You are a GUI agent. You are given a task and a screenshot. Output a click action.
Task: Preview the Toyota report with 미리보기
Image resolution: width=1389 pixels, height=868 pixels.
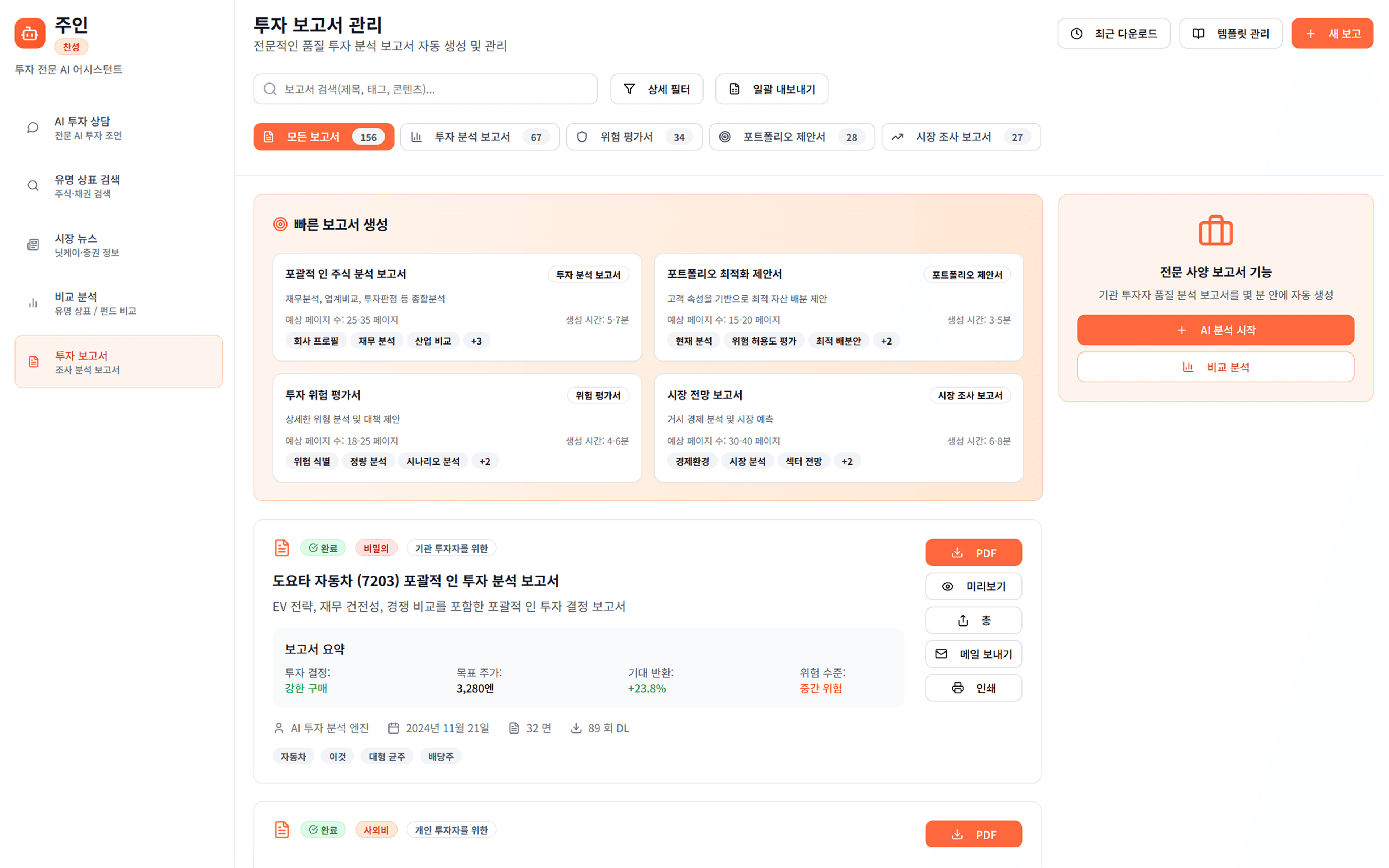(973, 586)
